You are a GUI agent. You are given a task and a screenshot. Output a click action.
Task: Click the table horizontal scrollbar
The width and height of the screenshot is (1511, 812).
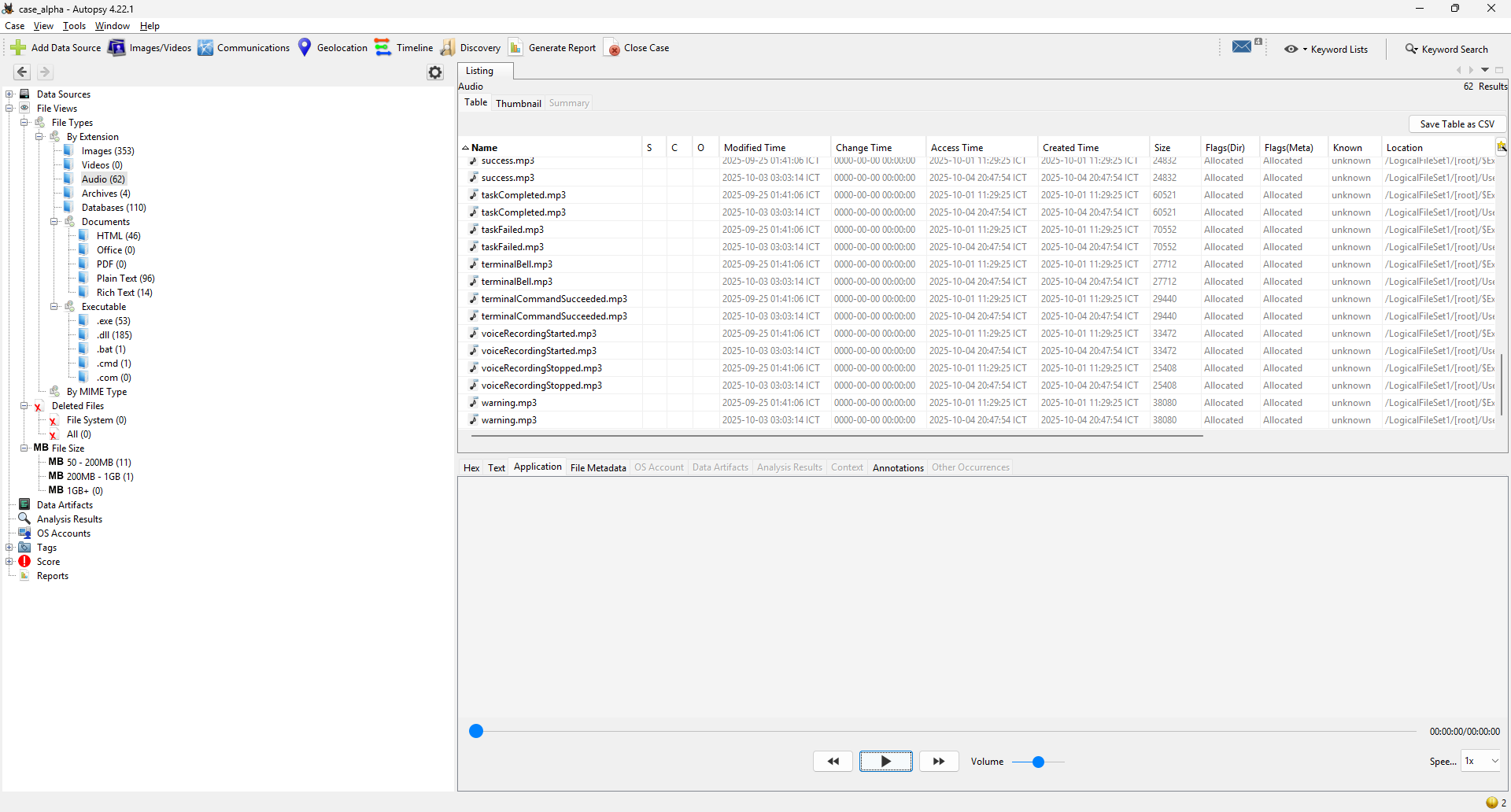[837, 435]
